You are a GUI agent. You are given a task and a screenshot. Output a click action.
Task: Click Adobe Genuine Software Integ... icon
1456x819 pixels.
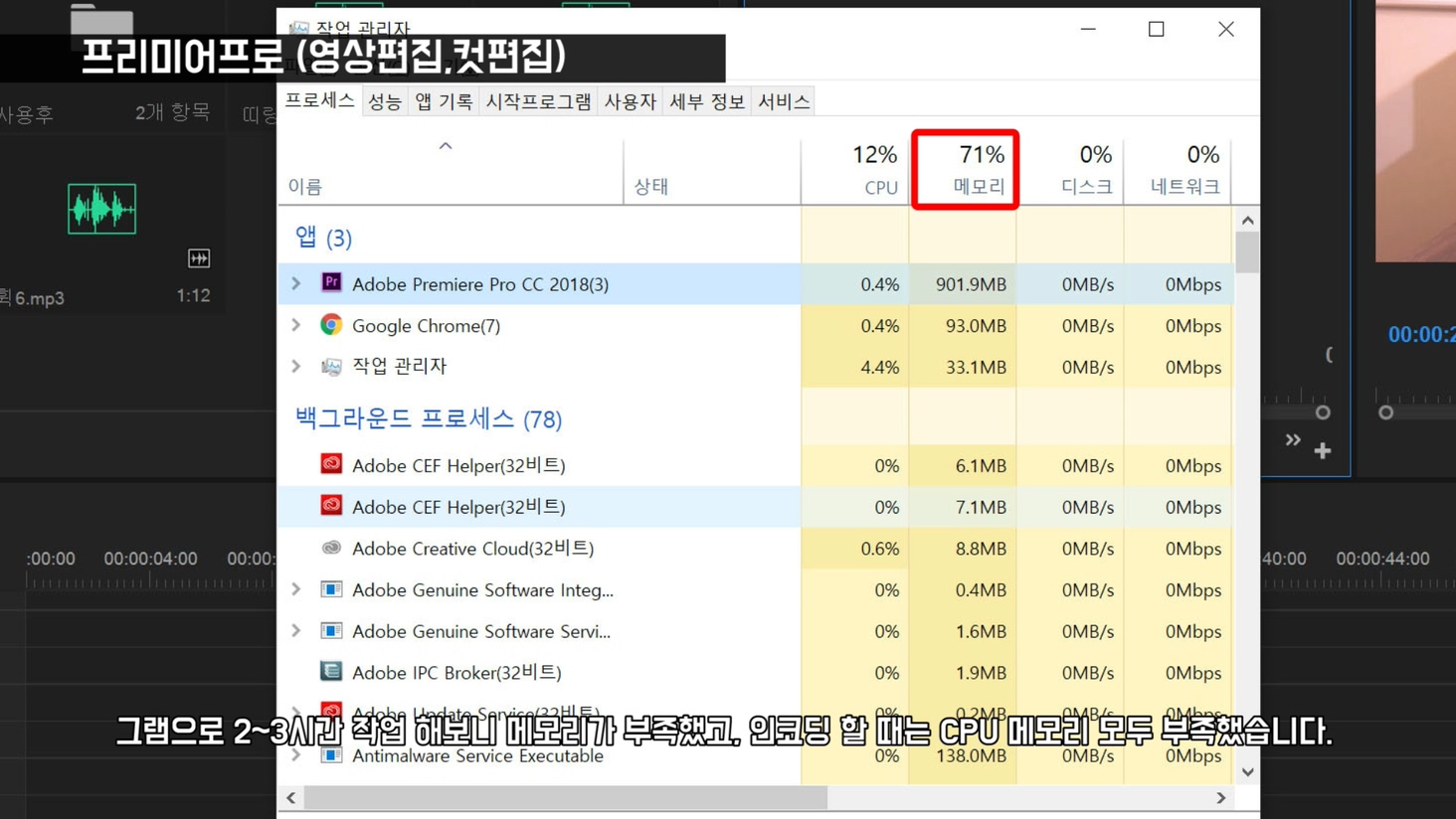[x=331, y=589]
